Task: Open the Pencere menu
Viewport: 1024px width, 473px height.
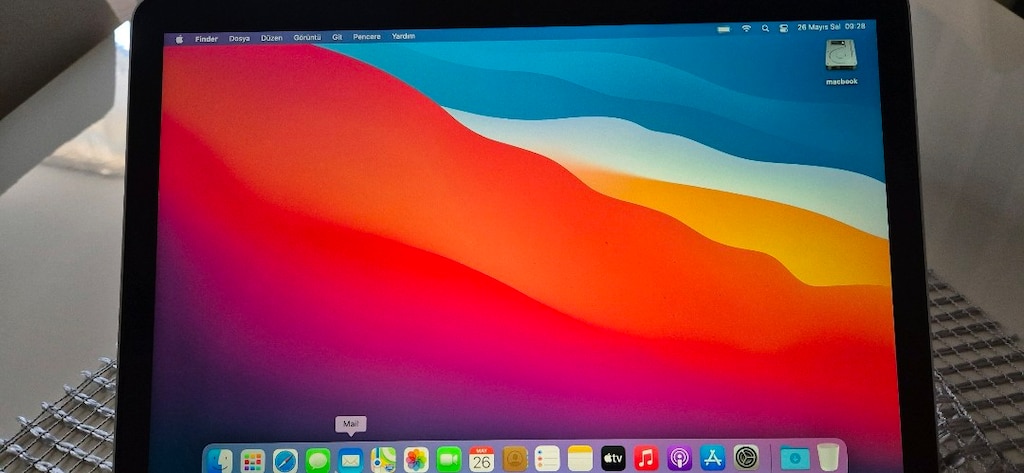Action: [367, 37]
